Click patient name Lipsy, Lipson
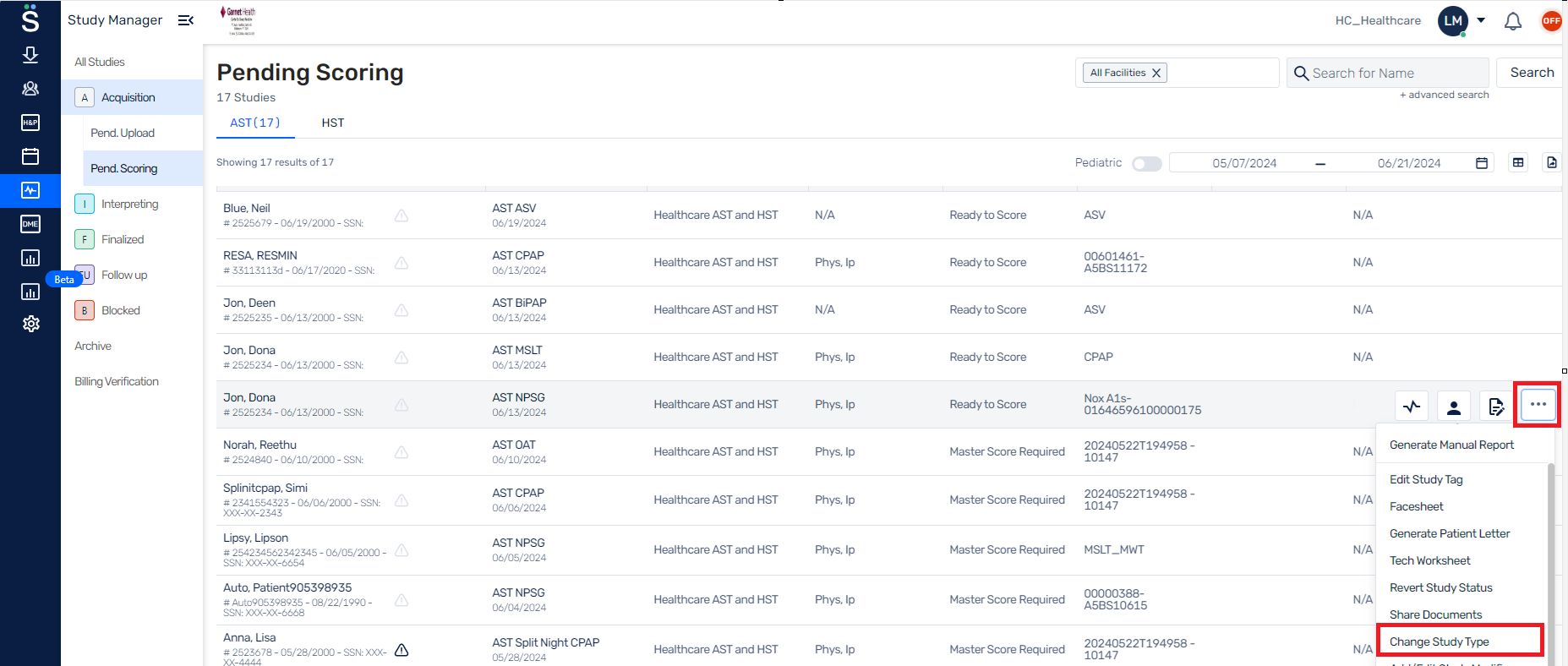Image resolution: width=1568 pixels, height=666 pixels. 255,538
